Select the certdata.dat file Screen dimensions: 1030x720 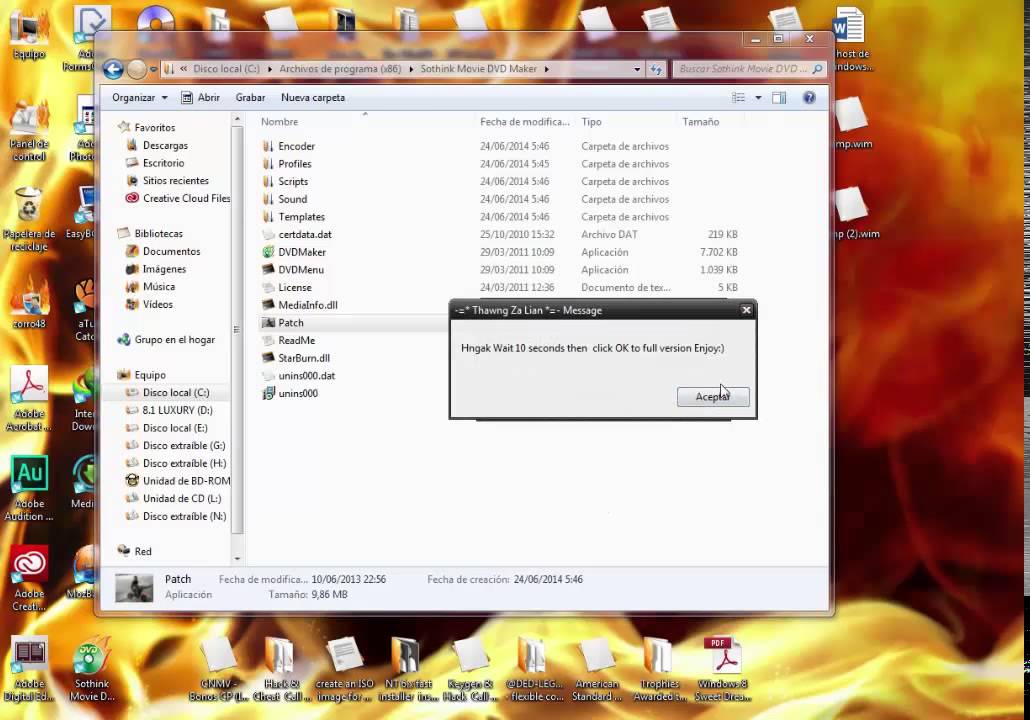point(305,235)
